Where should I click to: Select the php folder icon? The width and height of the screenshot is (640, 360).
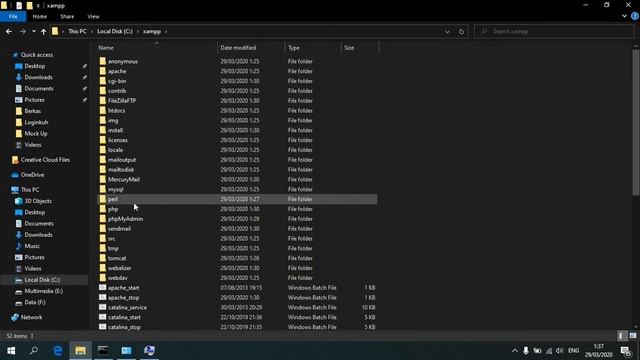click(x=102, y=209)
